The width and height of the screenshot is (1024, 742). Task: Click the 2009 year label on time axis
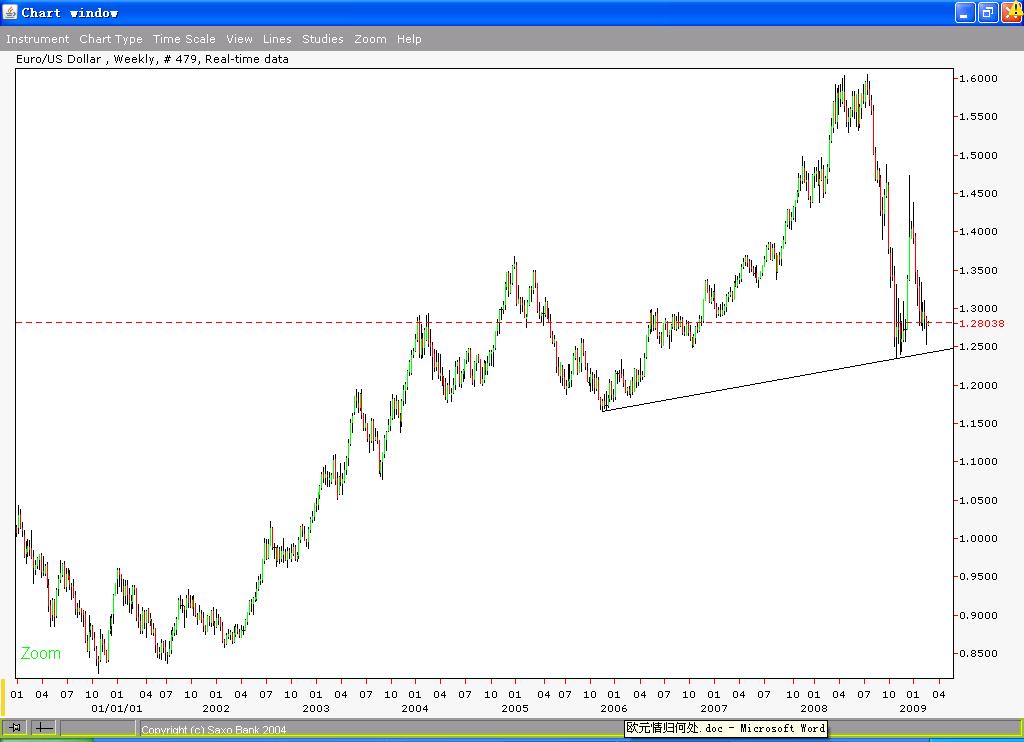(912, 708)
